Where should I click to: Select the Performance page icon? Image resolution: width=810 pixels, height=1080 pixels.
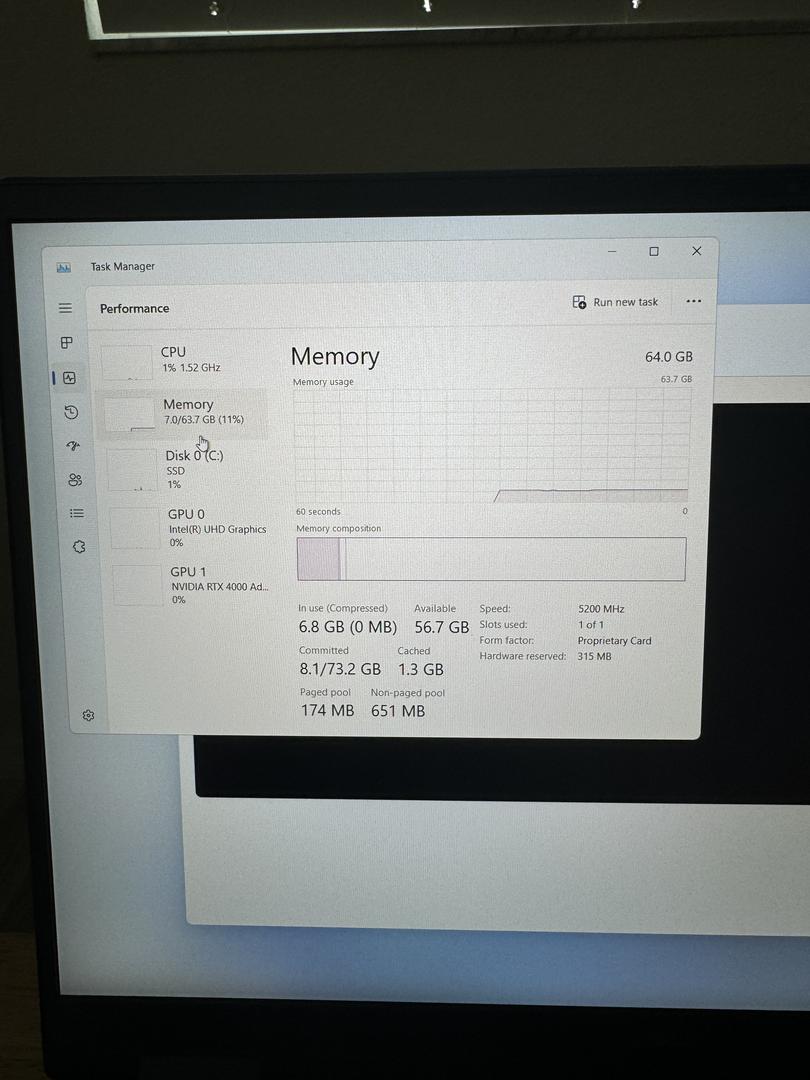point(70,377)
